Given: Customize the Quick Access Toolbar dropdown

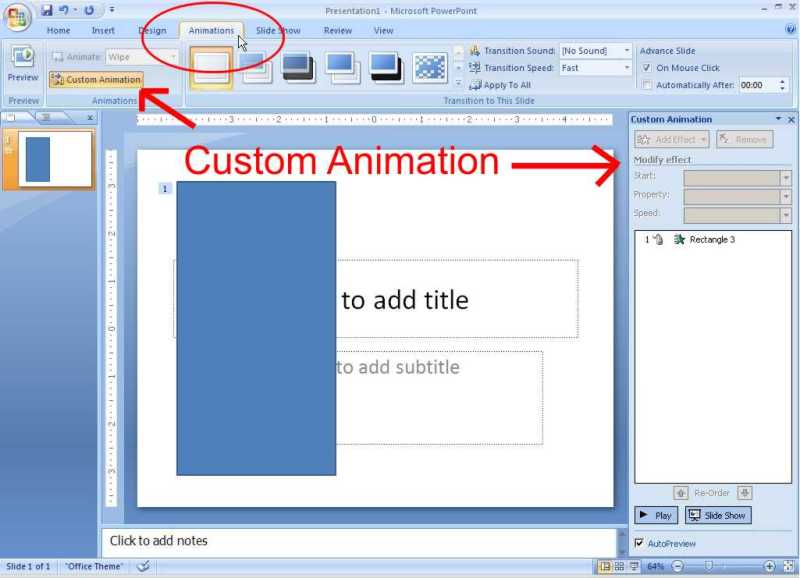Looking at the screenshot, I should pyautogui.click(x=112, y=10).
